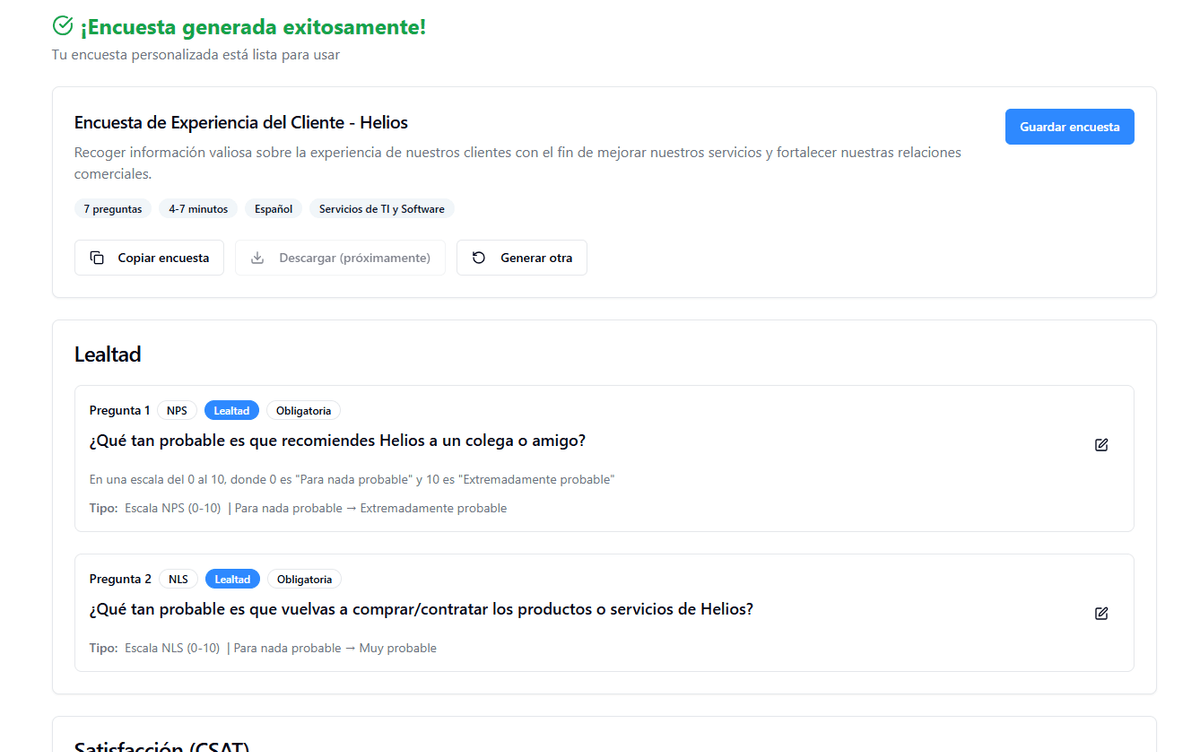Viewport: 1200px width, 752px height.
Task: Click the copy icon in Copiar encuesta
Action: click(97, 258)
